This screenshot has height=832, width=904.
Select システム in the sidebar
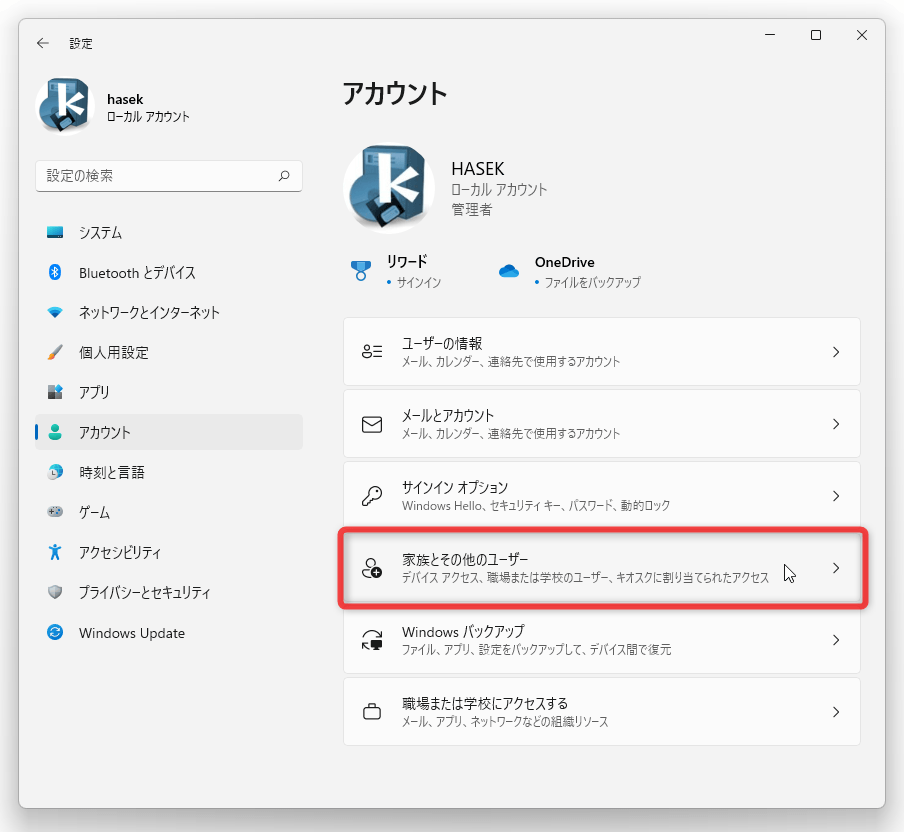169,232
